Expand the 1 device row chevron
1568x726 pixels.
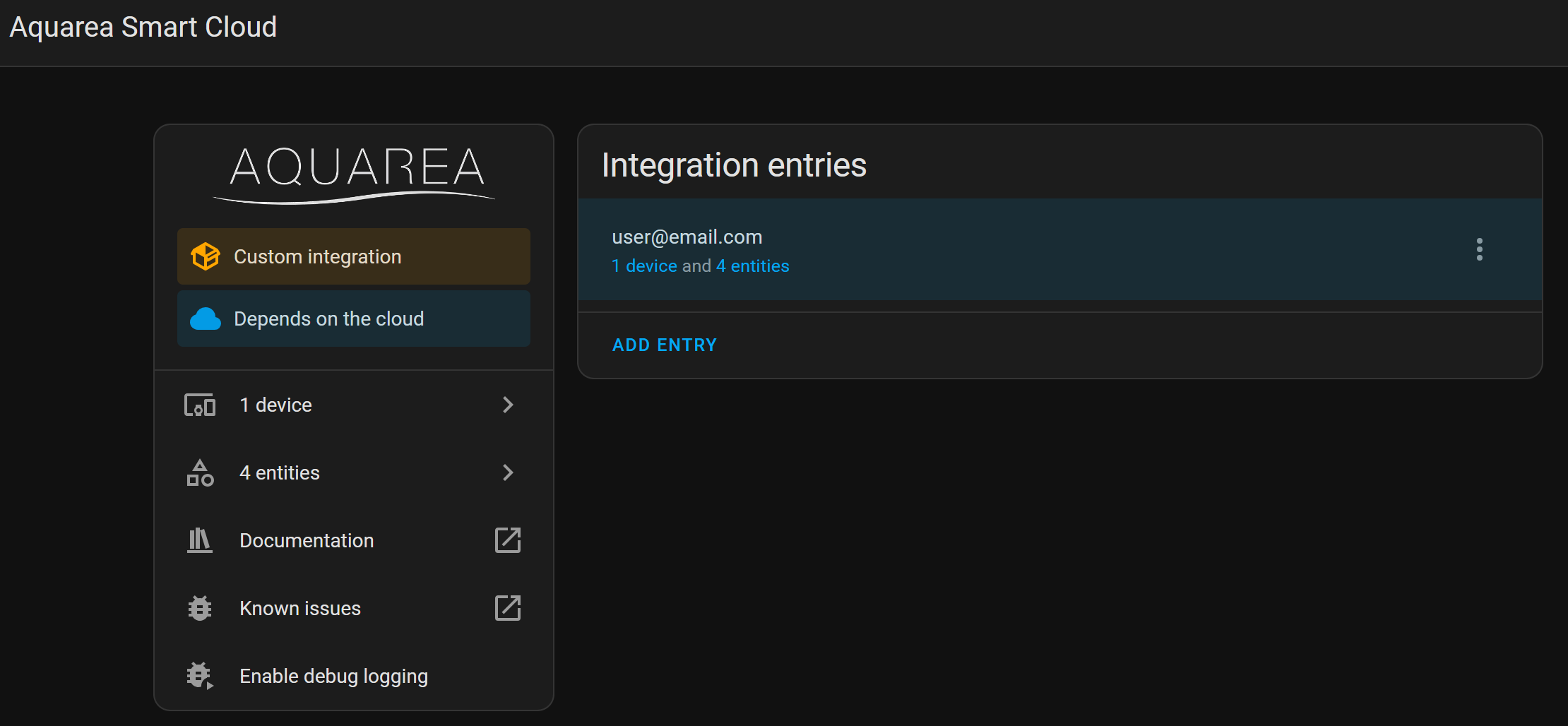click(x=508, y=405)
